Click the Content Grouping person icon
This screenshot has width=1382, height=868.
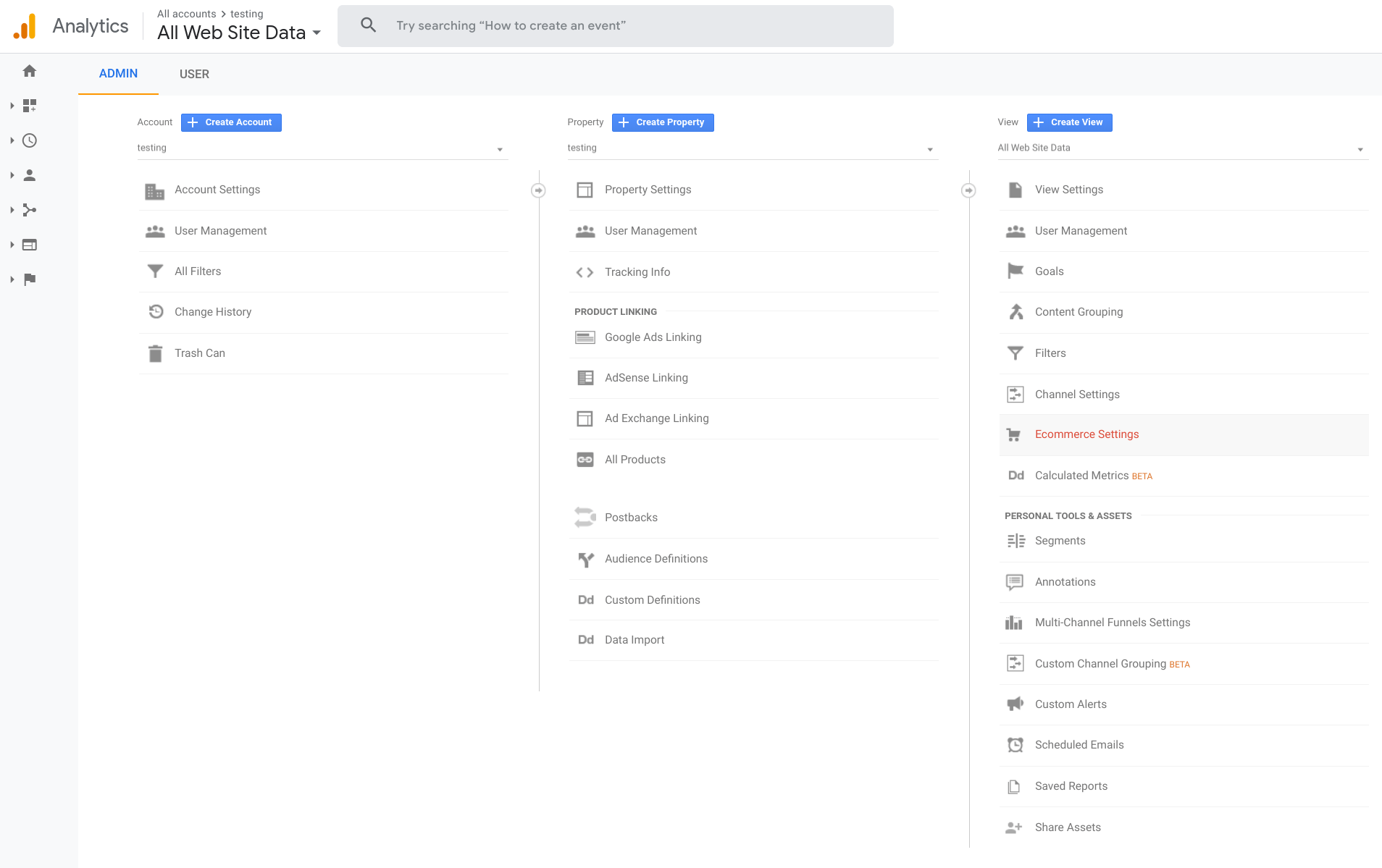click(x=1015, y=312)
